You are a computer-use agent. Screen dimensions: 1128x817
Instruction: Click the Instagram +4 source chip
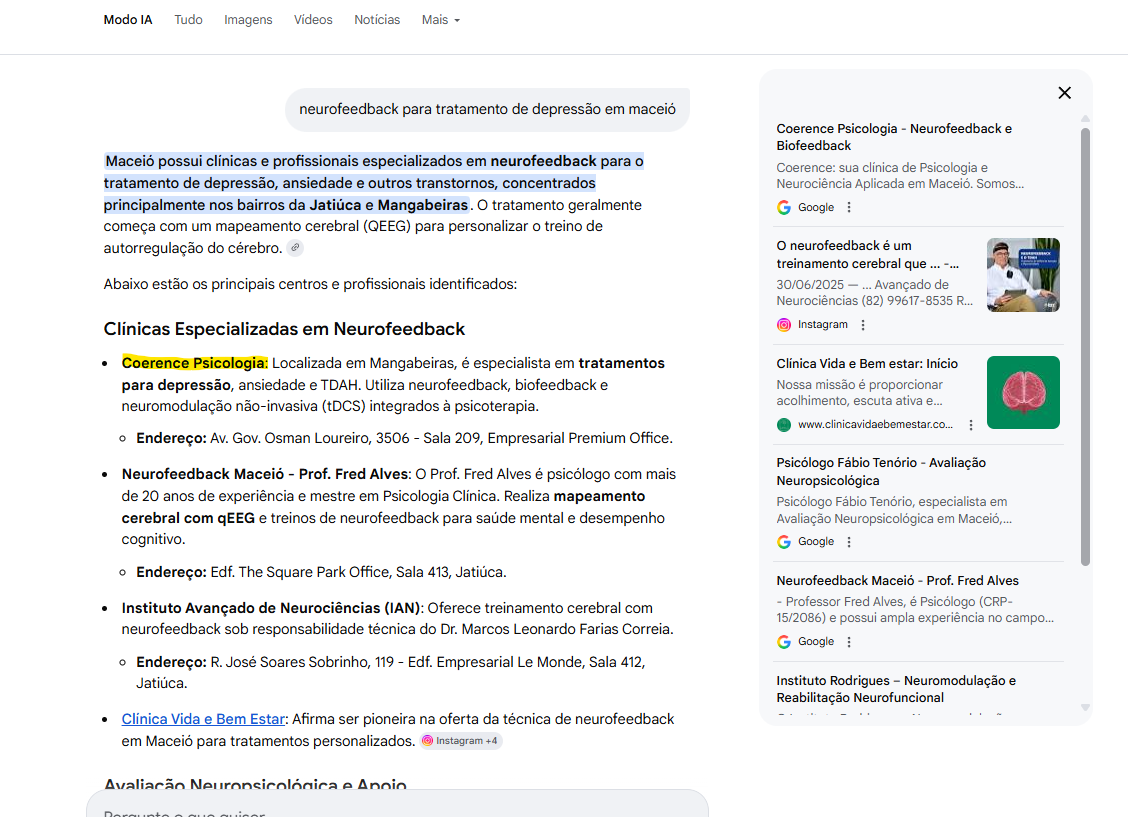pos(461,741)
